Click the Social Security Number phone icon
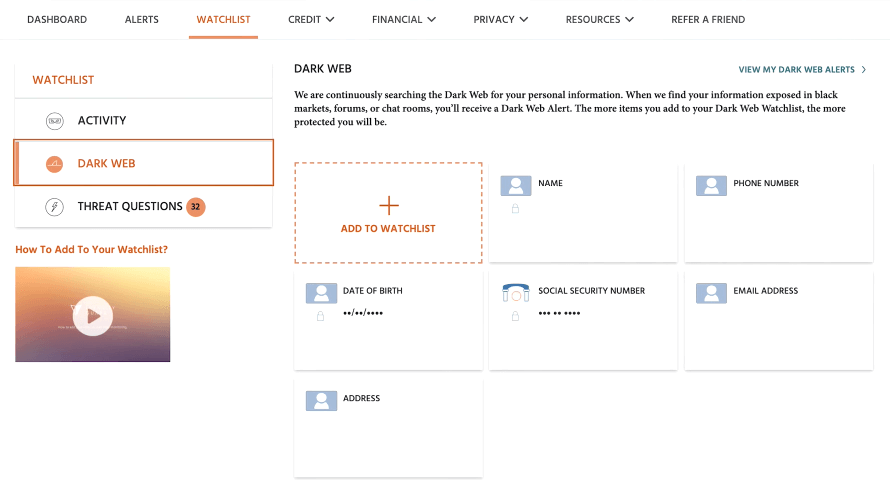 tap(515, 293)
